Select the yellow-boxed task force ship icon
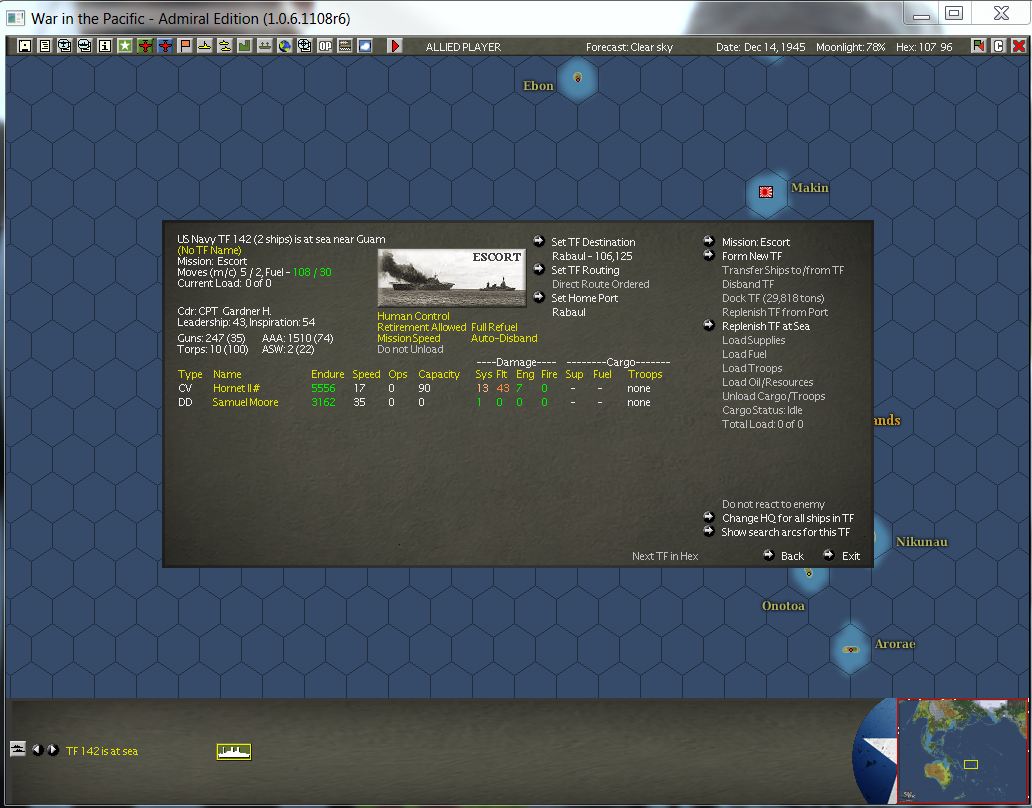This screenshot has width=1032, height=808. 234,751
